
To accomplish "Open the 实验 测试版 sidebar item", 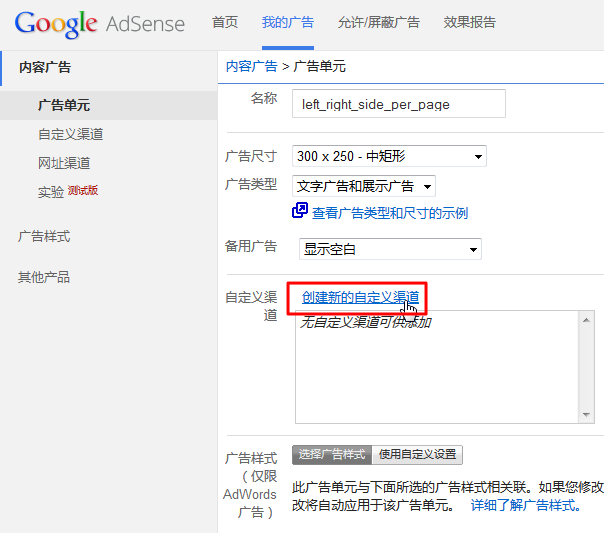I will [x=68, y=191].
